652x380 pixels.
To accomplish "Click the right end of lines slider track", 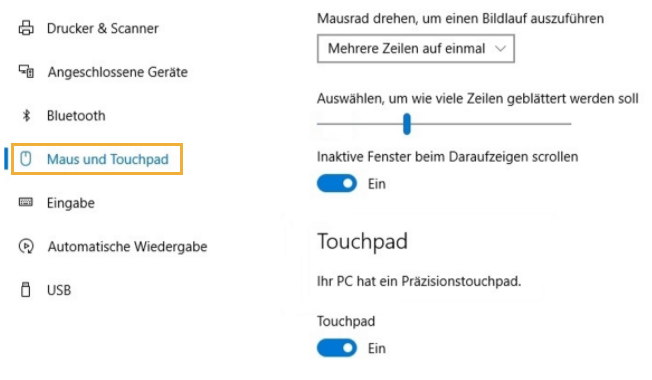I will [568, 123].
